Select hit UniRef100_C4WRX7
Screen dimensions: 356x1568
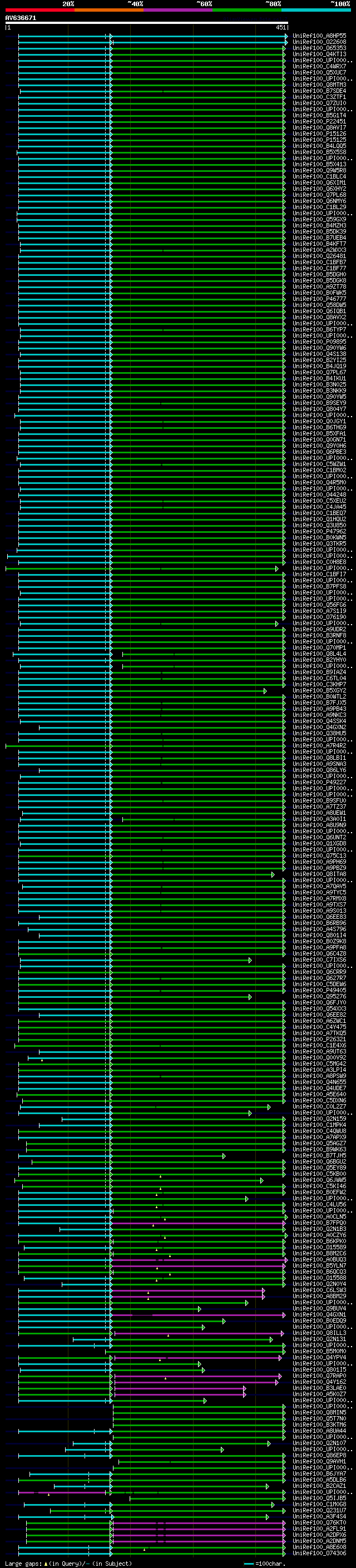[319, 66]
